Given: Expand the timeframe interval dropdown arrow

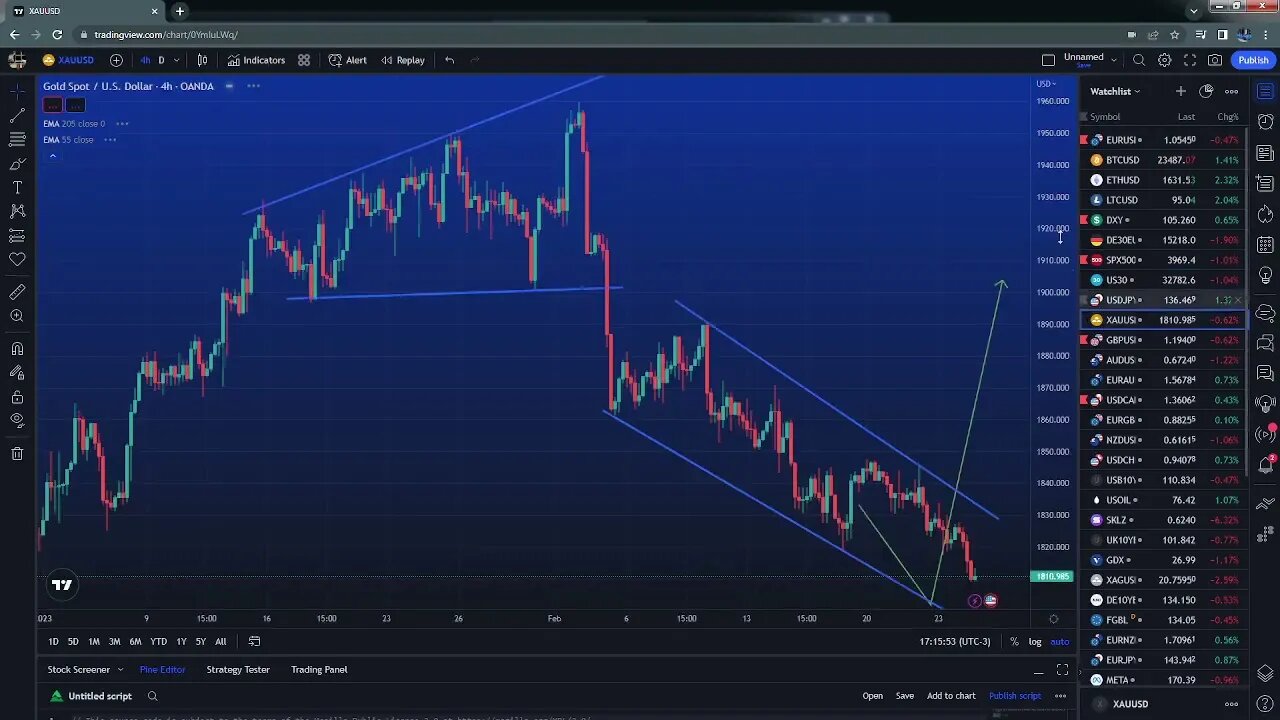Looking at the screenshot, I should click(x=177, y=60).
